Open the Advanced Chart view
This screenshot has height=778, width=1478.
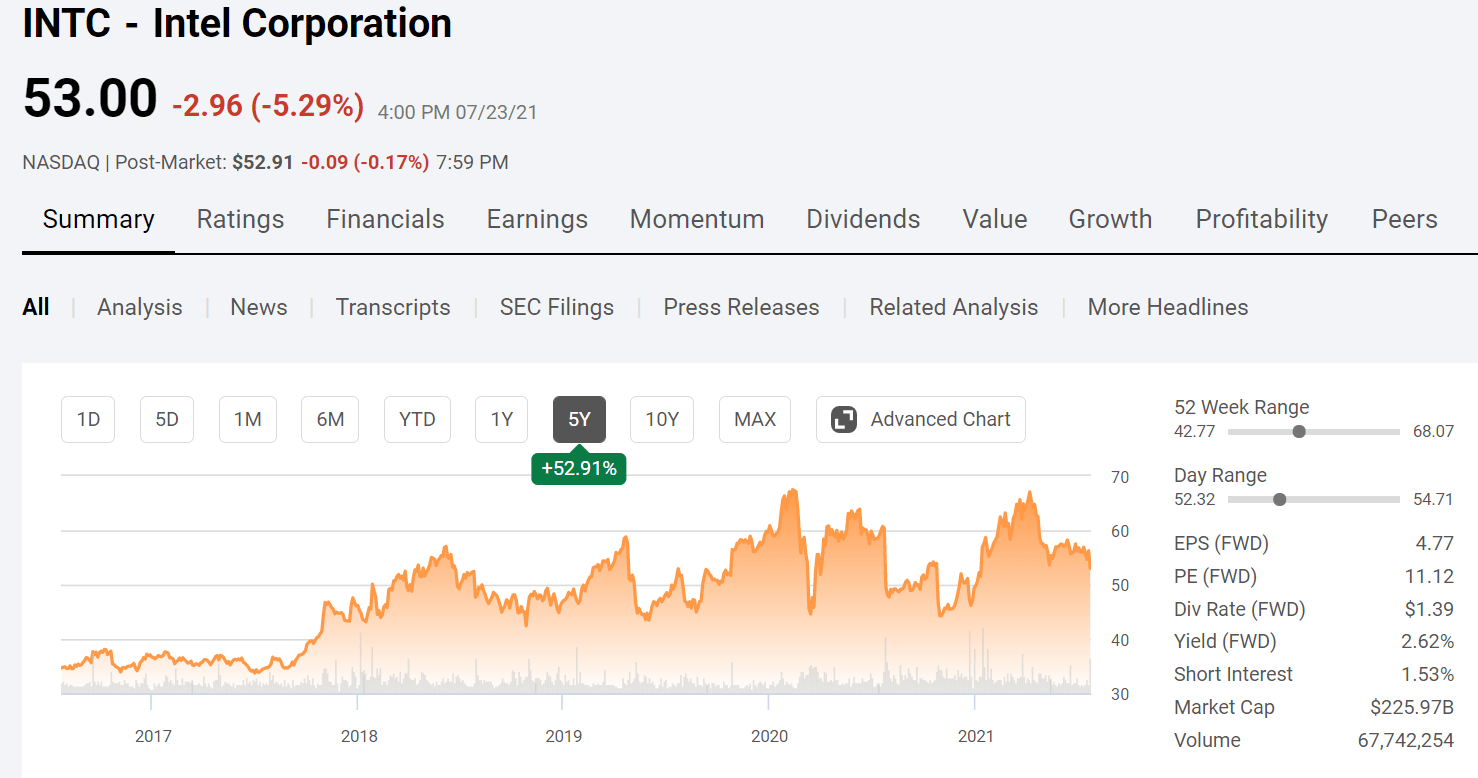(x=920, y=419)
